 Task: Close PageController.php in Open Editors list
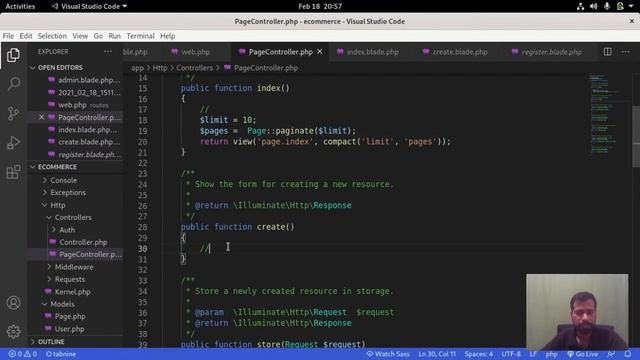click(41, 117)
